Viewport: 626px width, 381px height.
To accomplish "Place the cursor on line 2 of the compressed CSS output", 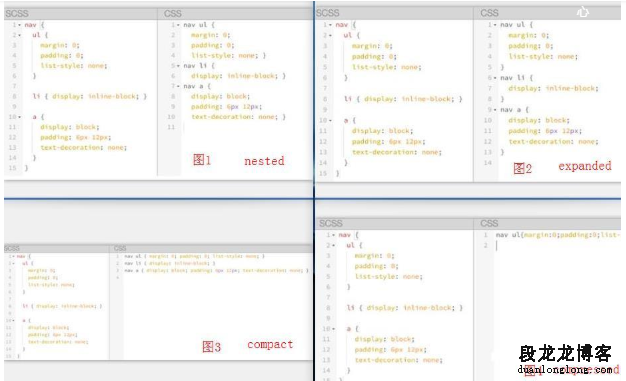I will point(558,245).
